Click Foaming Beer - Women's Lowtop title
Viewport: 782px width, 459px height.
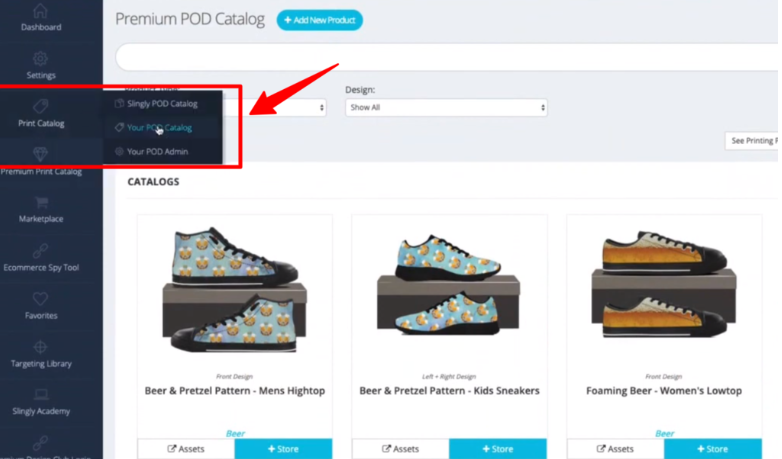coord(664,391)
